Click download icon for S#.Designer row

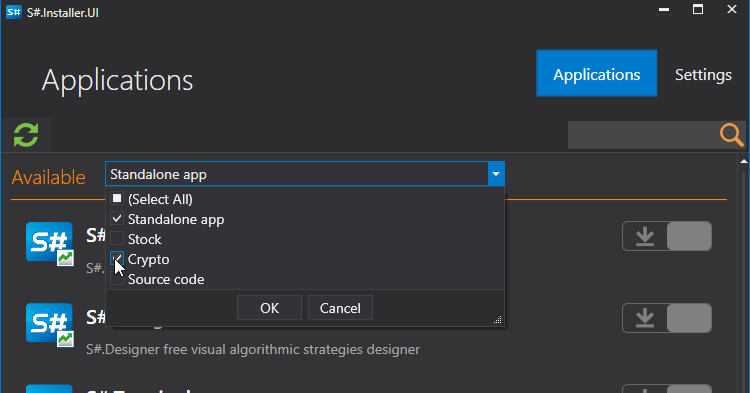(645, 318)
